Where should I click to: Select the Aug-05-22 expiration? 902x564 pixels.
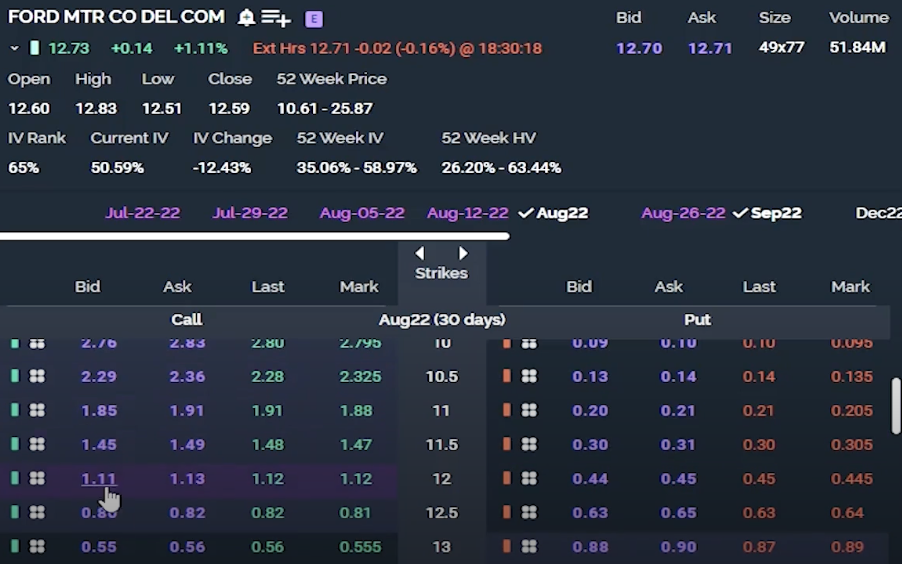362,213
